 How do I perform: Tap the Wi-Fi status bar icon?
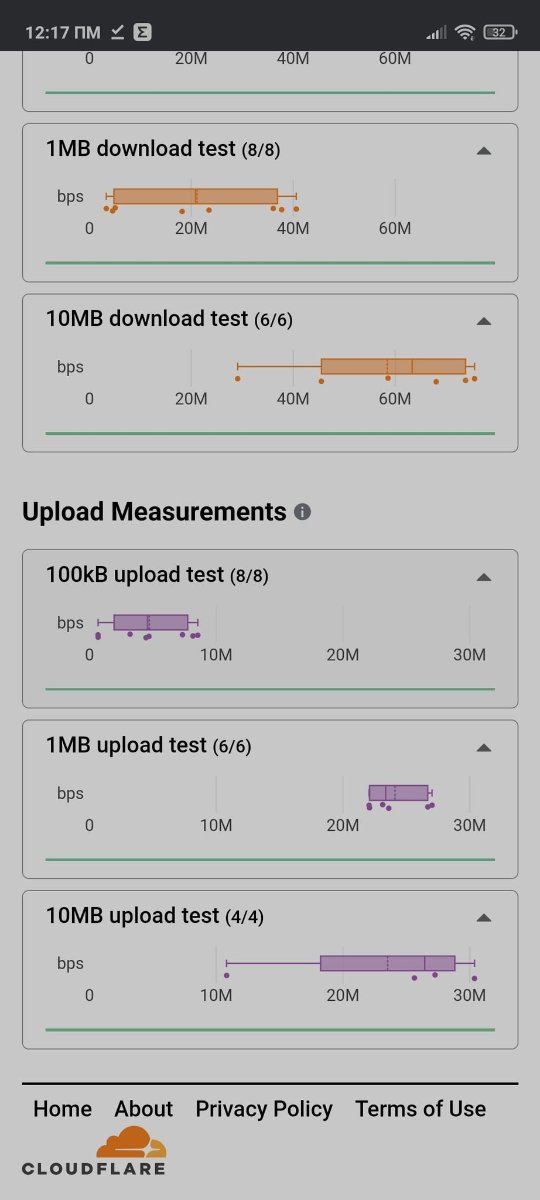click(x=464, y=32)
